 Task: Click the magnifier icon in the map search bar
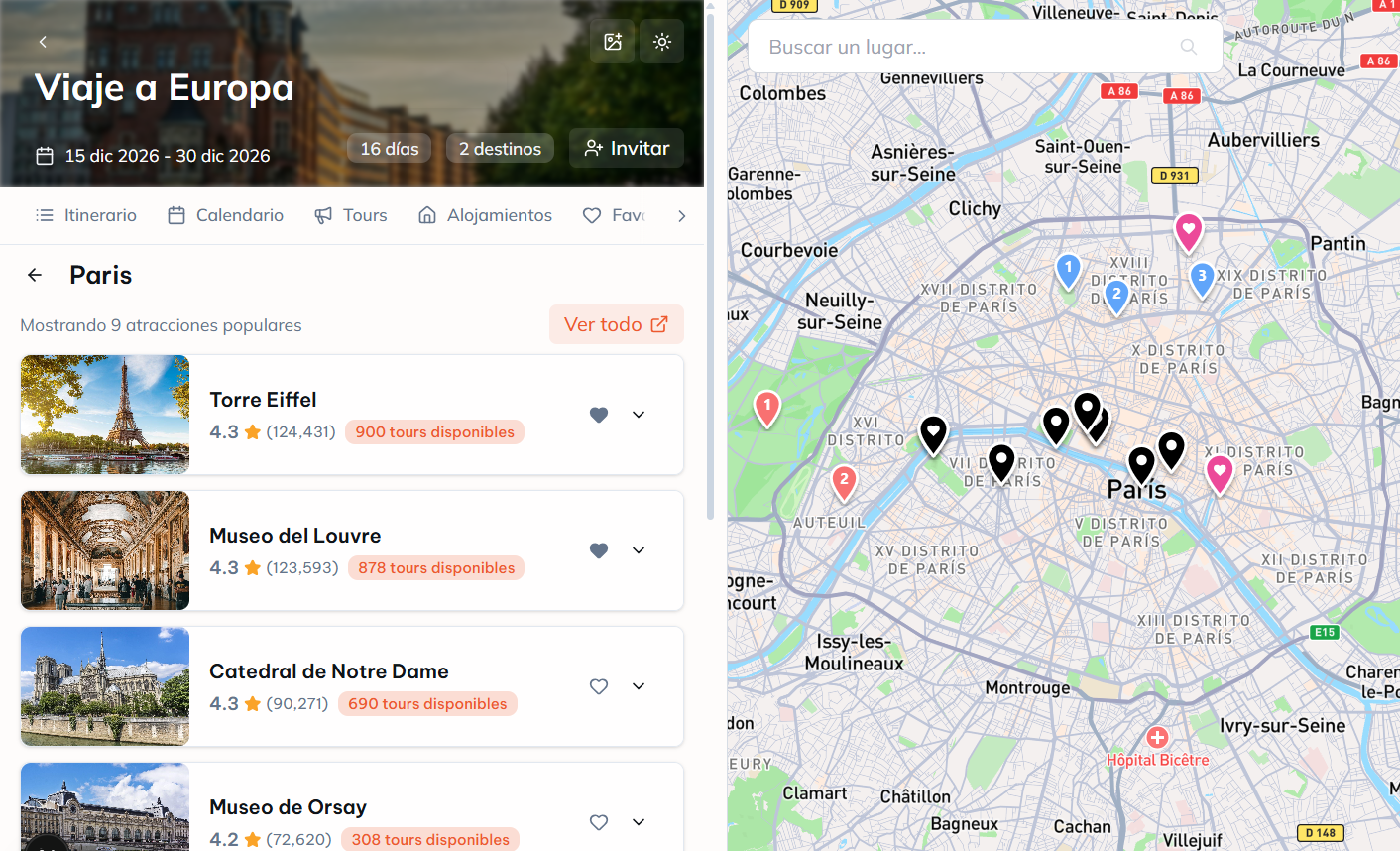point(1188,47)
